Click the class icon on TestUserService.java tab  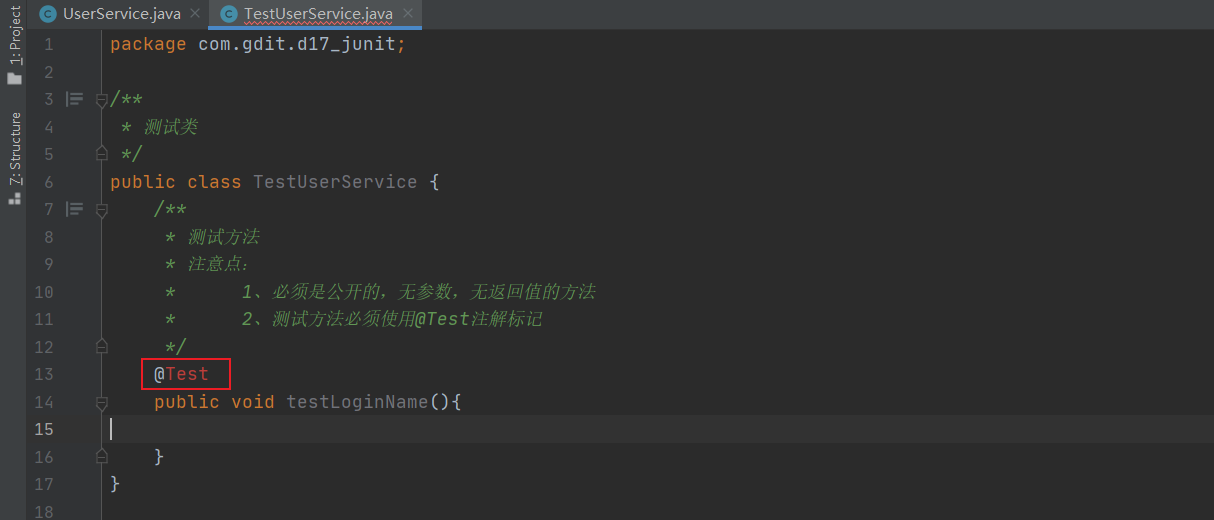tap(229, 13)
